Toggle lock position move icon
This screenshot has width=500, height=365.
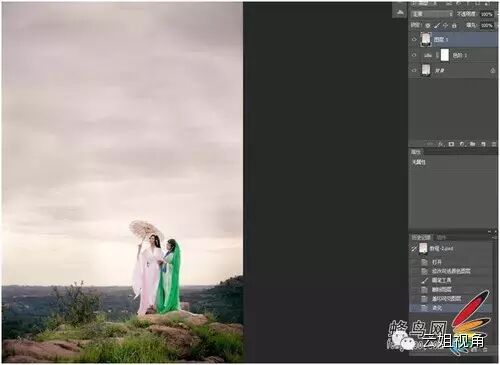coord(446,25)
